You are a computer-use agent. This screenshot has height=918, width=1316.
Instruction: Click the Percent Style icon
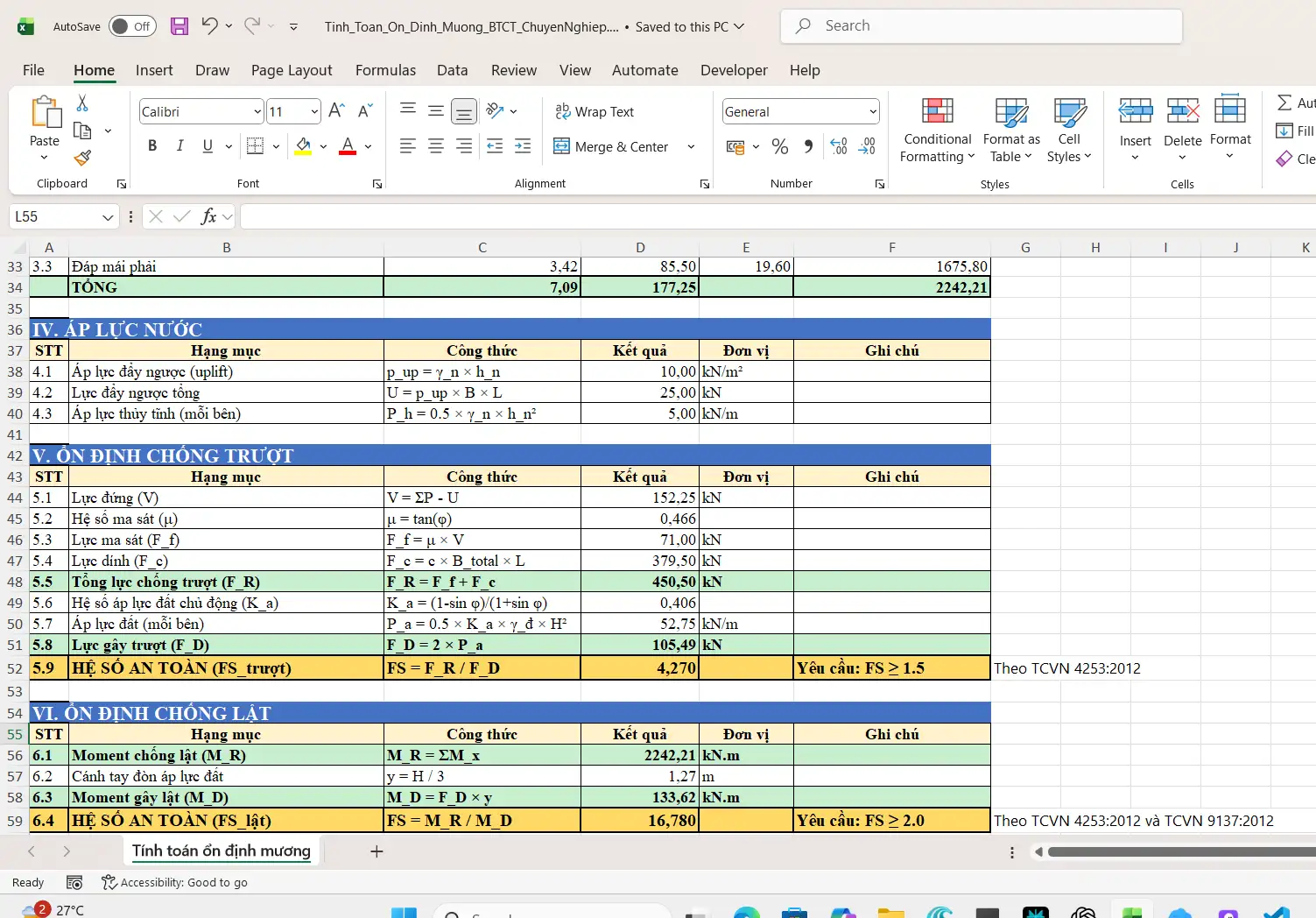click(780, 147)
